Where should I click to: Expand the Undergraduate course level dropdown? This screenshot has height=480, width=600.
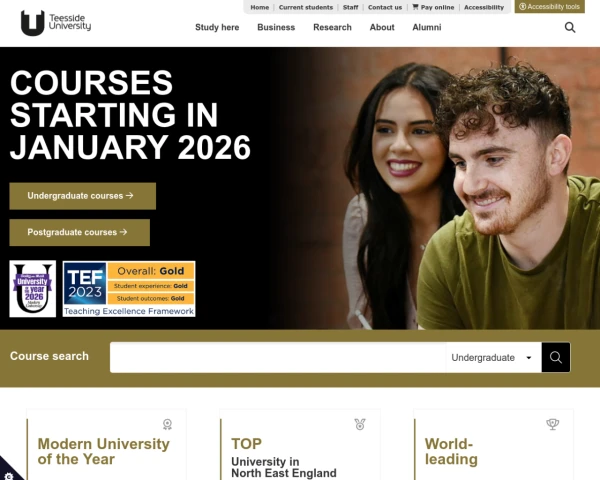point(493,358)
